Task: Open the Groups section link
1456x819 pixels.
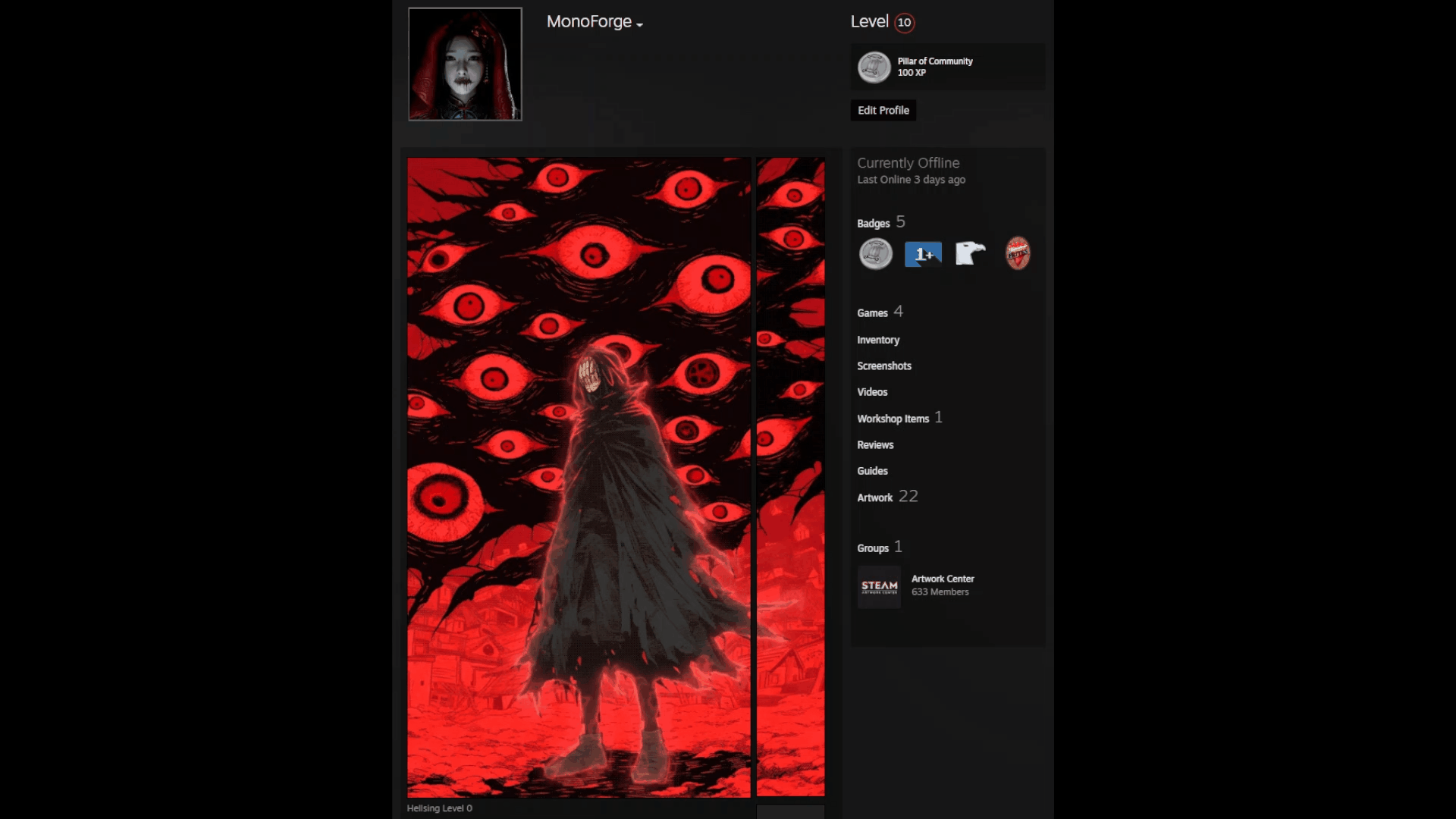Action: 873,548
